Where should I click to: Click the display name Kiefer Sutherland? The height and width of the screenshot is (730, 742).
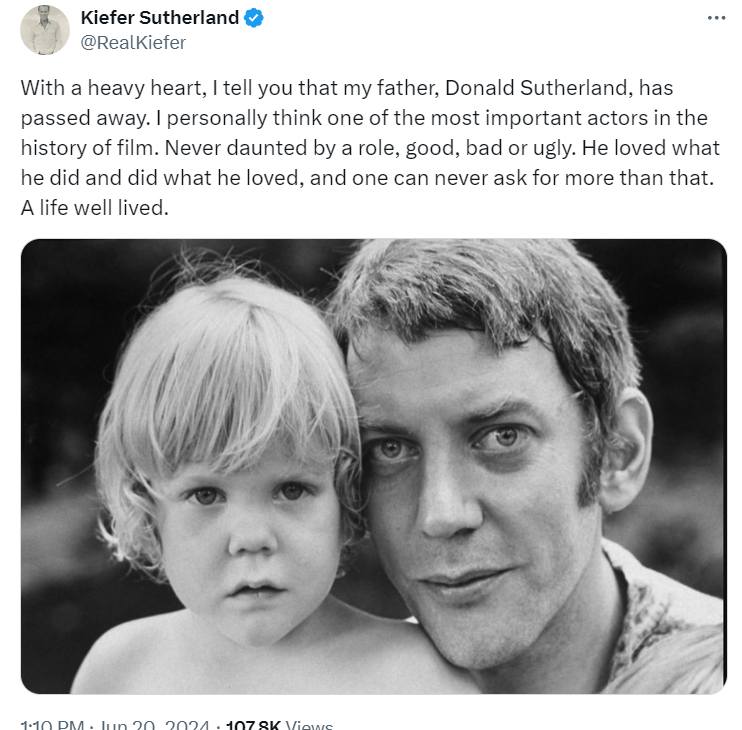pyautogui.click(x=159, y=18)
